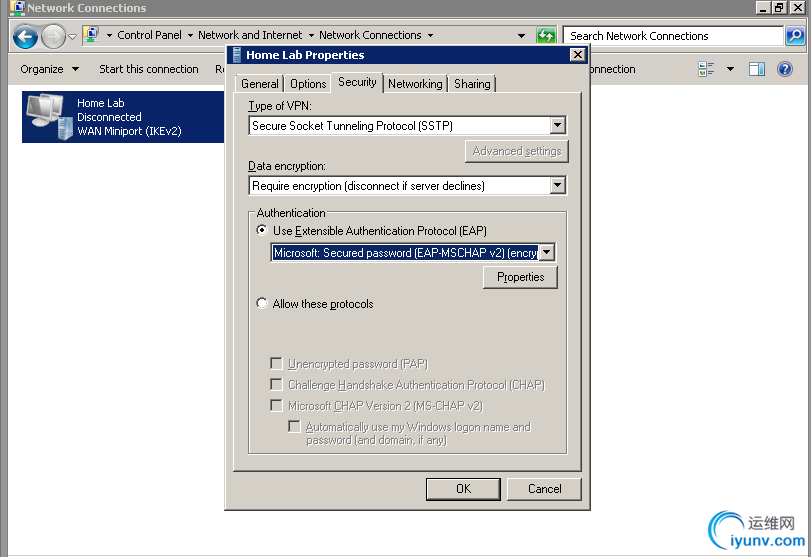Check Unencrypted password (PAP)
811x557 pixels.
click(x=277, y=364)
